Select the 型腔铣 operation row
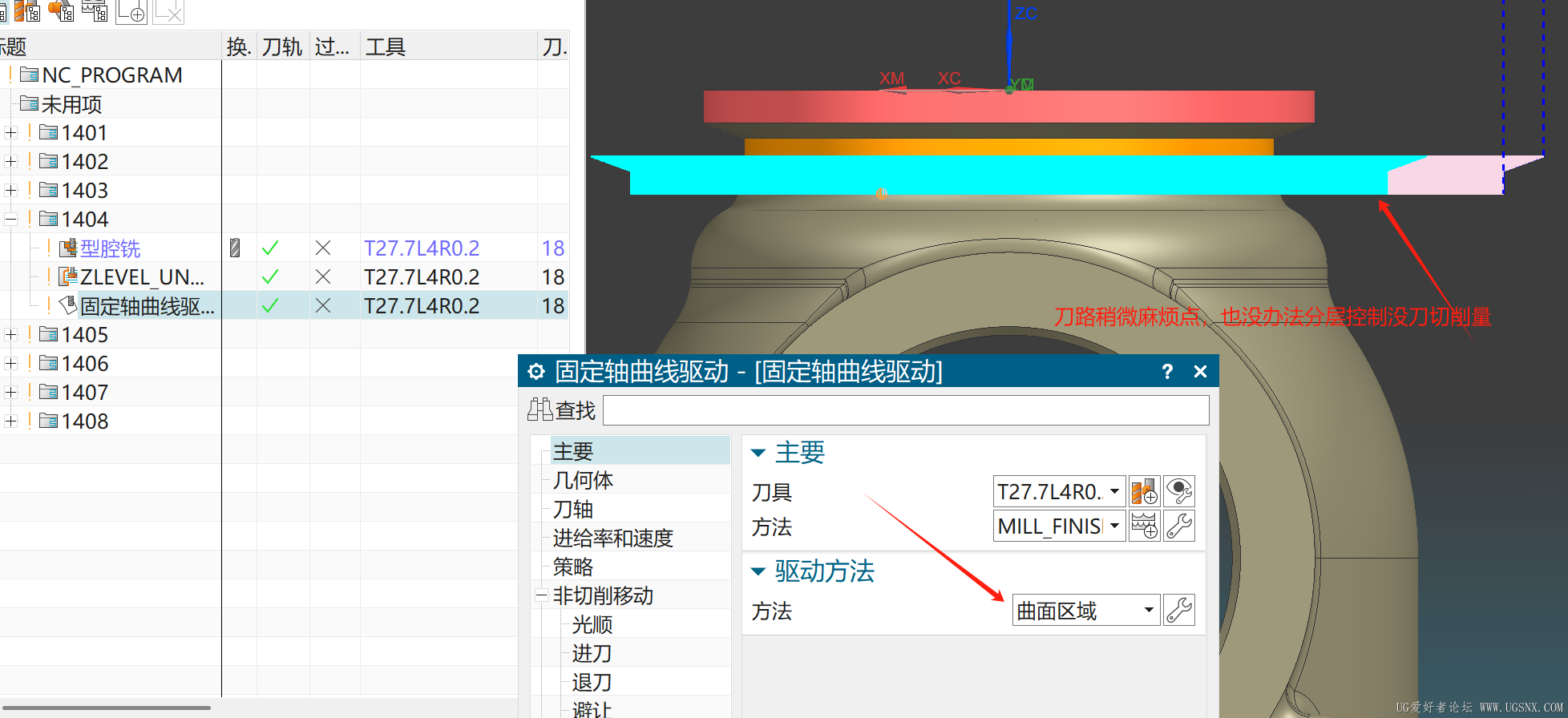The image size is (1568, 718). click(285, 248)
